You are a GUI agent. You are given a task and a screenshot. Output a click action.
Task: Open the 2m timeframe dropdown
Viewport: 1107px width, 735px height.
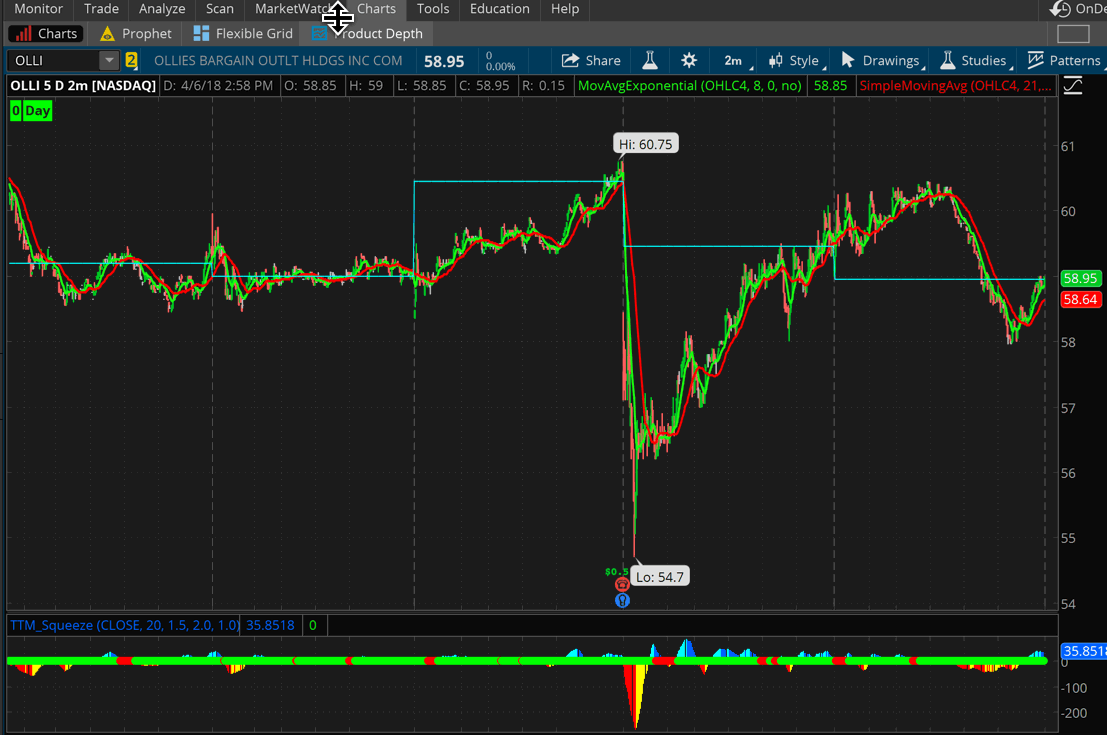tap(736, 61)
